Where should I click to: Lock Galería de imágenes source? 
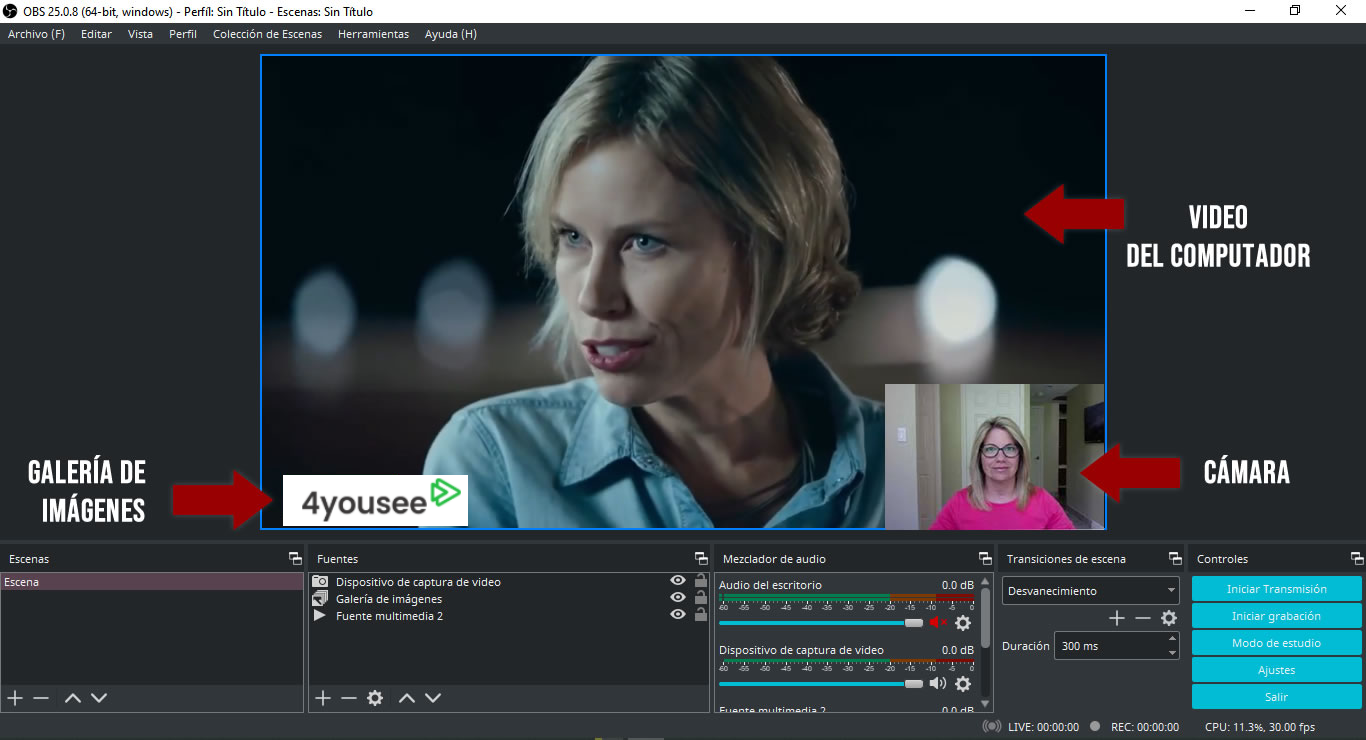[700, 598]
